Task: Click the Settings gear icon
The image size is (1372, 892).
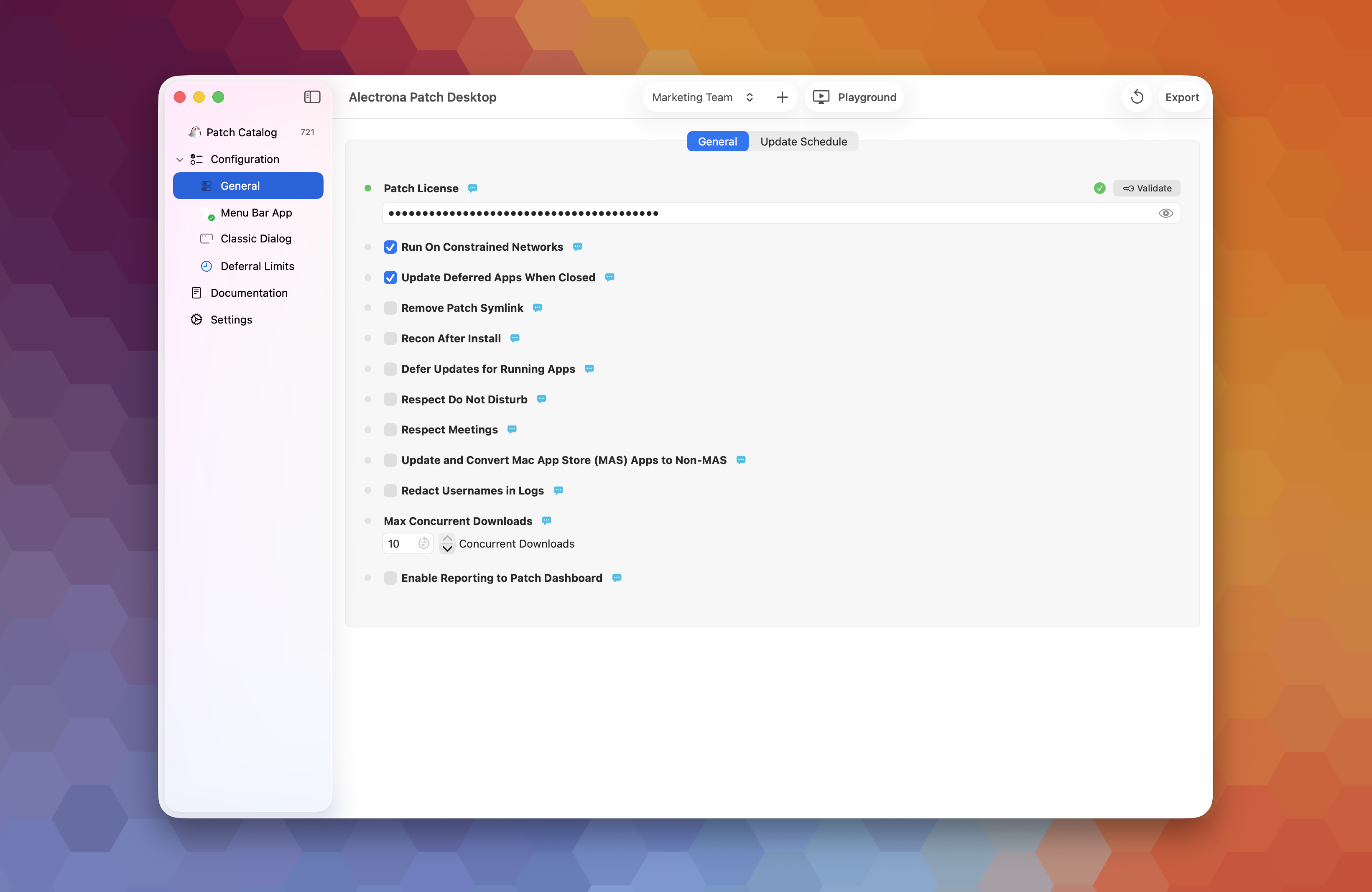Action: [196, 319]
